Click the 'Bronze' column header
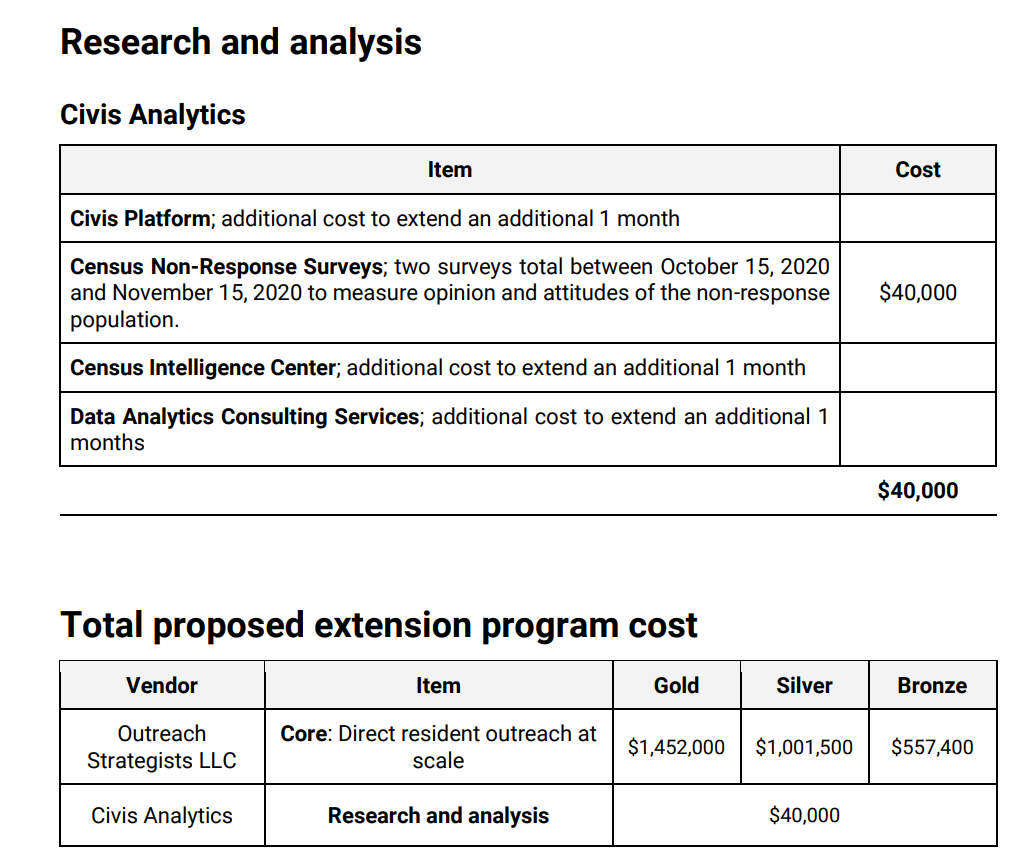The image size is (1029, 860). [932, 685]
